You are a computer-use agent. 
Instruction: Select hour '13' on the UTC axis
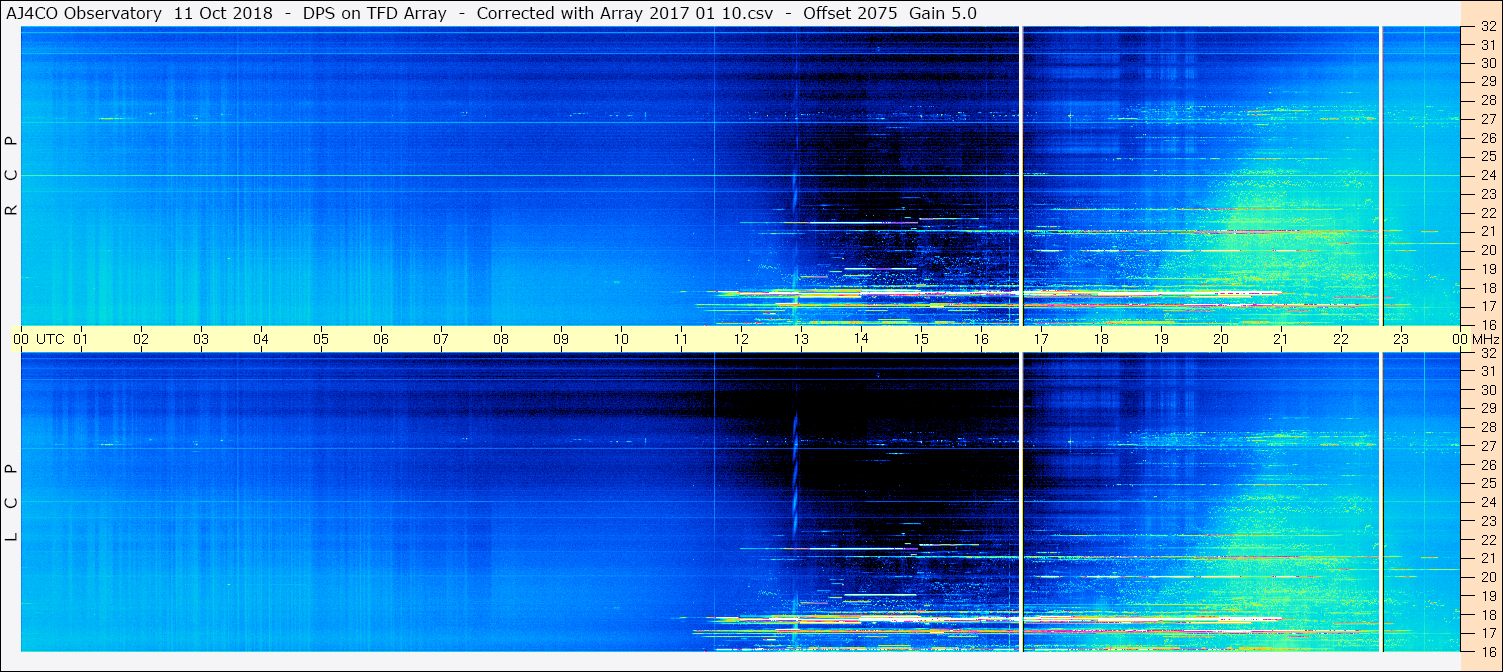click(801, 339)
